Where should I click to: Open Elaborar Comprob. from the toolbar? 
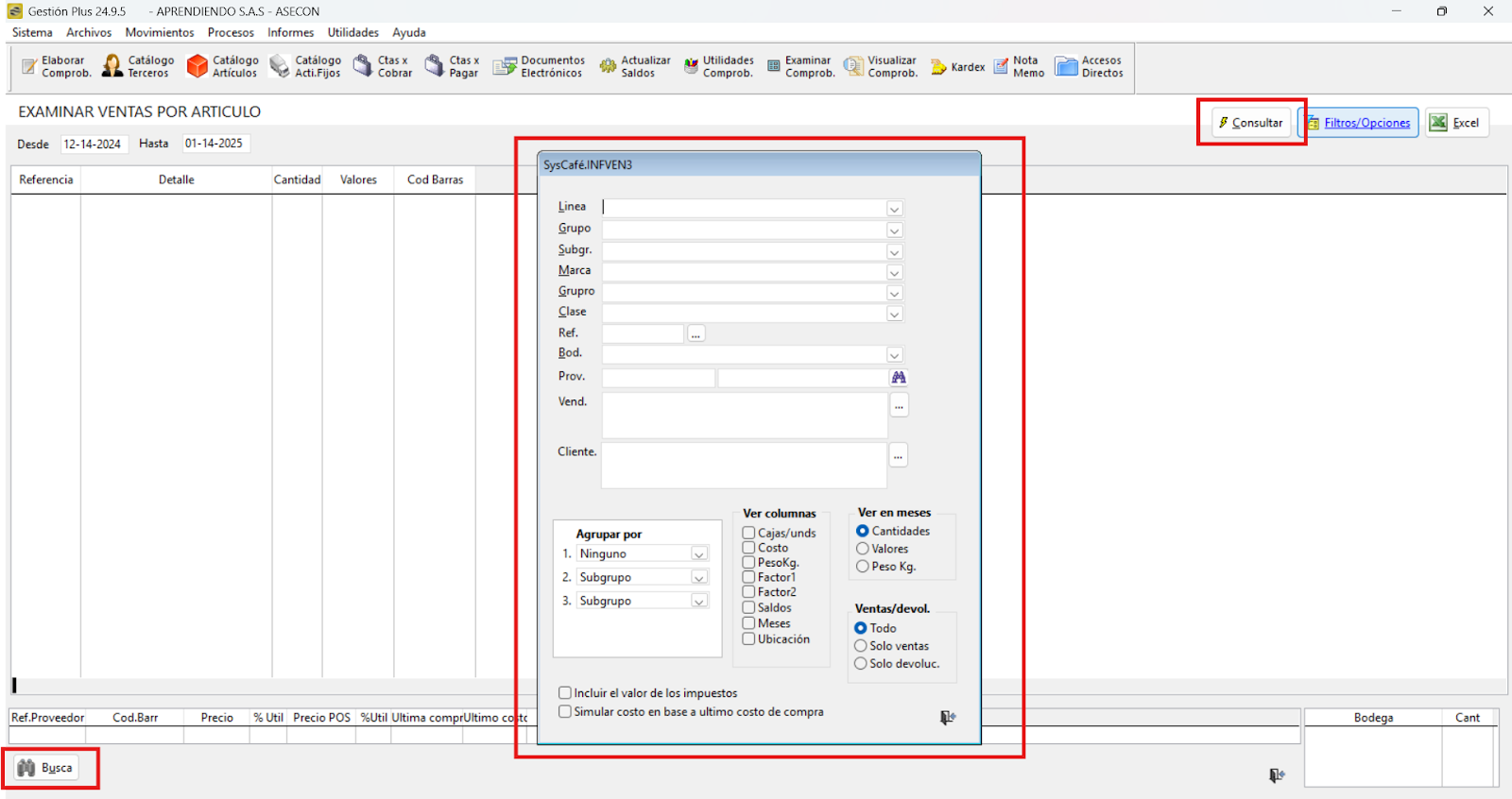[57, 66]
